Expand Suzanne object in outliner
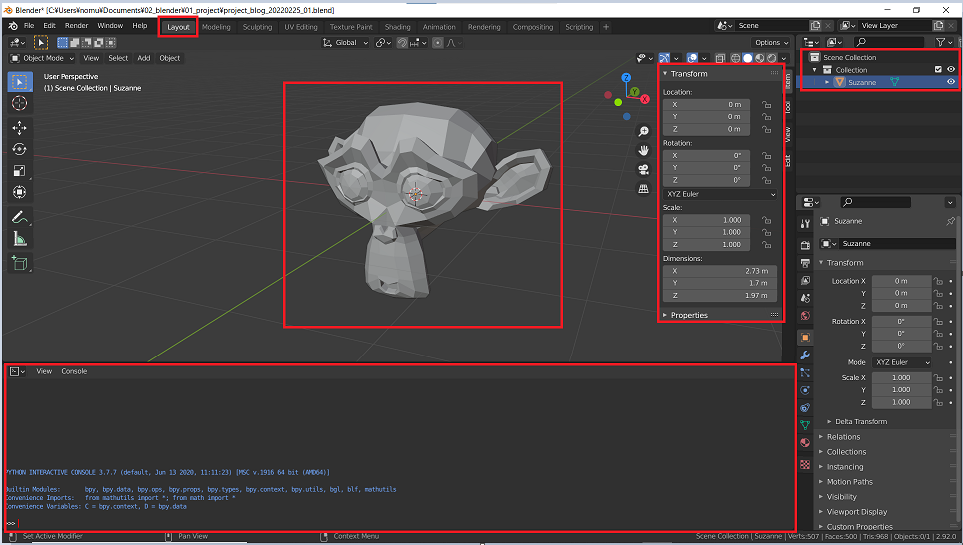The width and height of the screenshot is (963, 545). click(827, 82)
